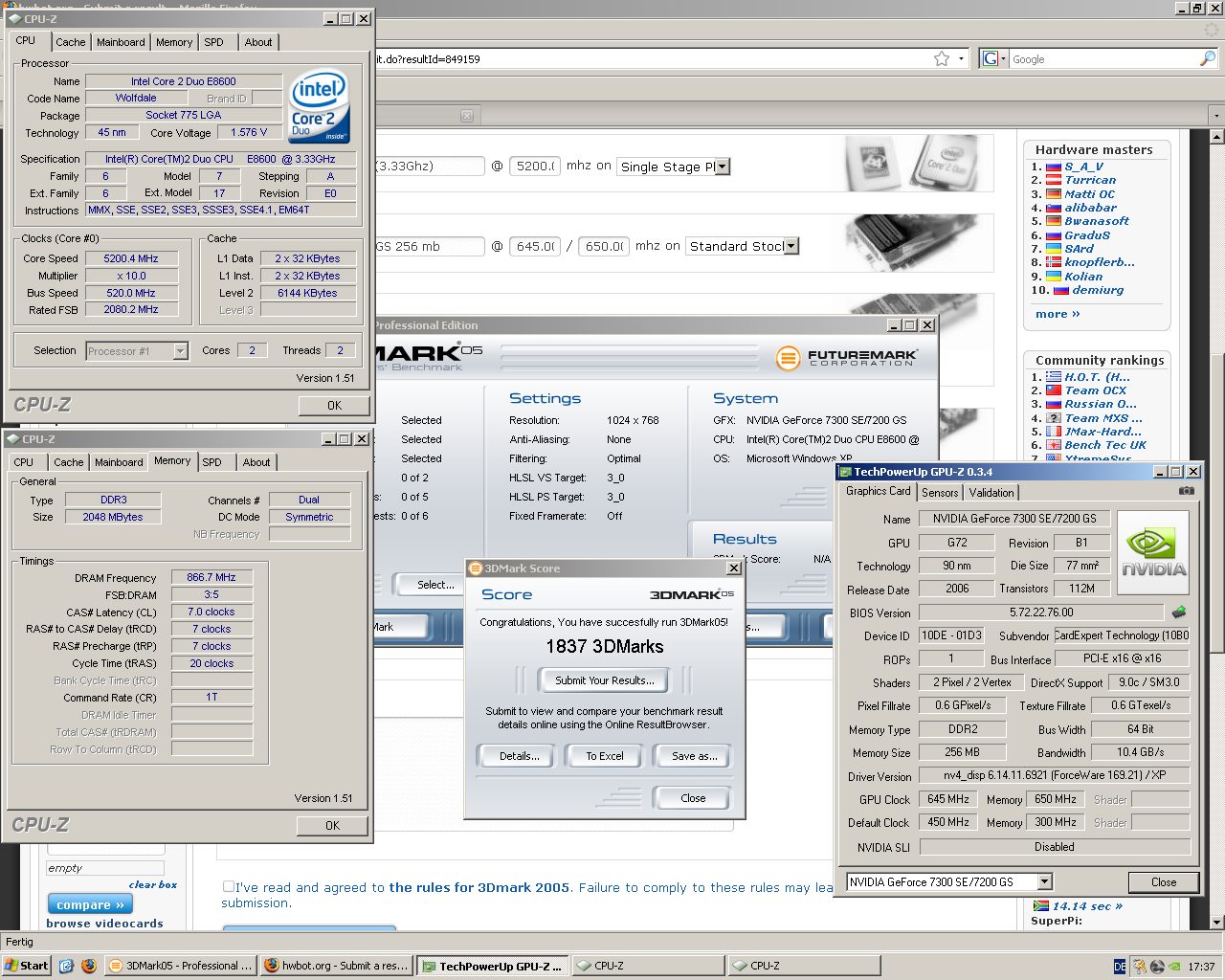Open the Single Stage cooling dropdown
The height and width of the screenshot is (980, 1225).
pyautogui.click(x=723, y=167)
